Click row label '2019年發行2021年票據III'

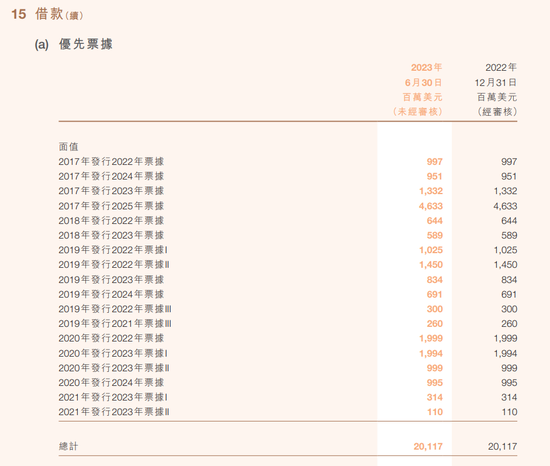click(x=115, y=324)
